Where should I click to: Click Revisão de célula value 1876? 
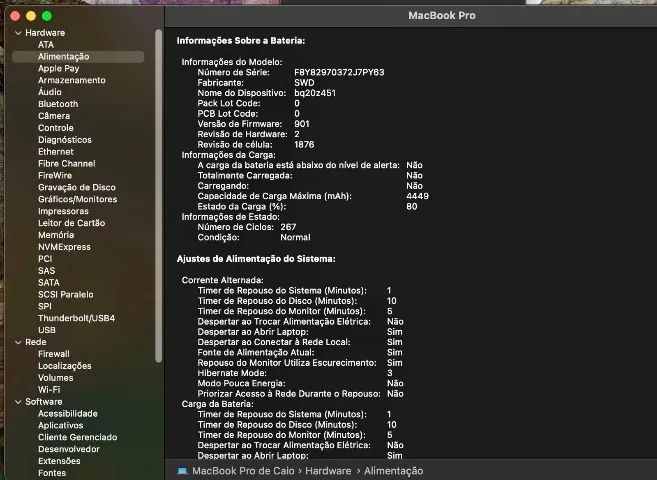[304, 145]
